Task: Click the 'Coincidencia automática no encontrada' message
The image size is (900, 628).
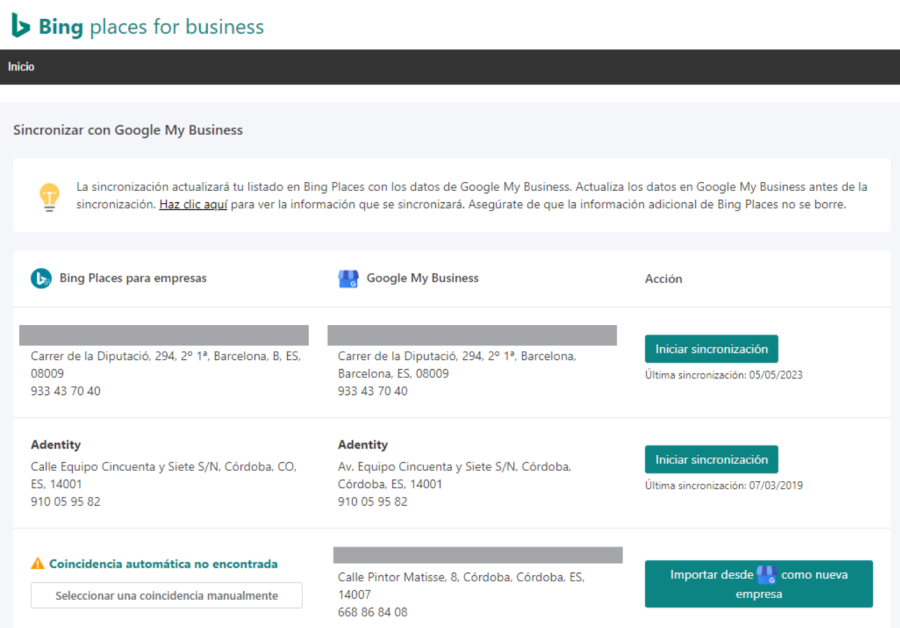Action: [x=163, y=564]
